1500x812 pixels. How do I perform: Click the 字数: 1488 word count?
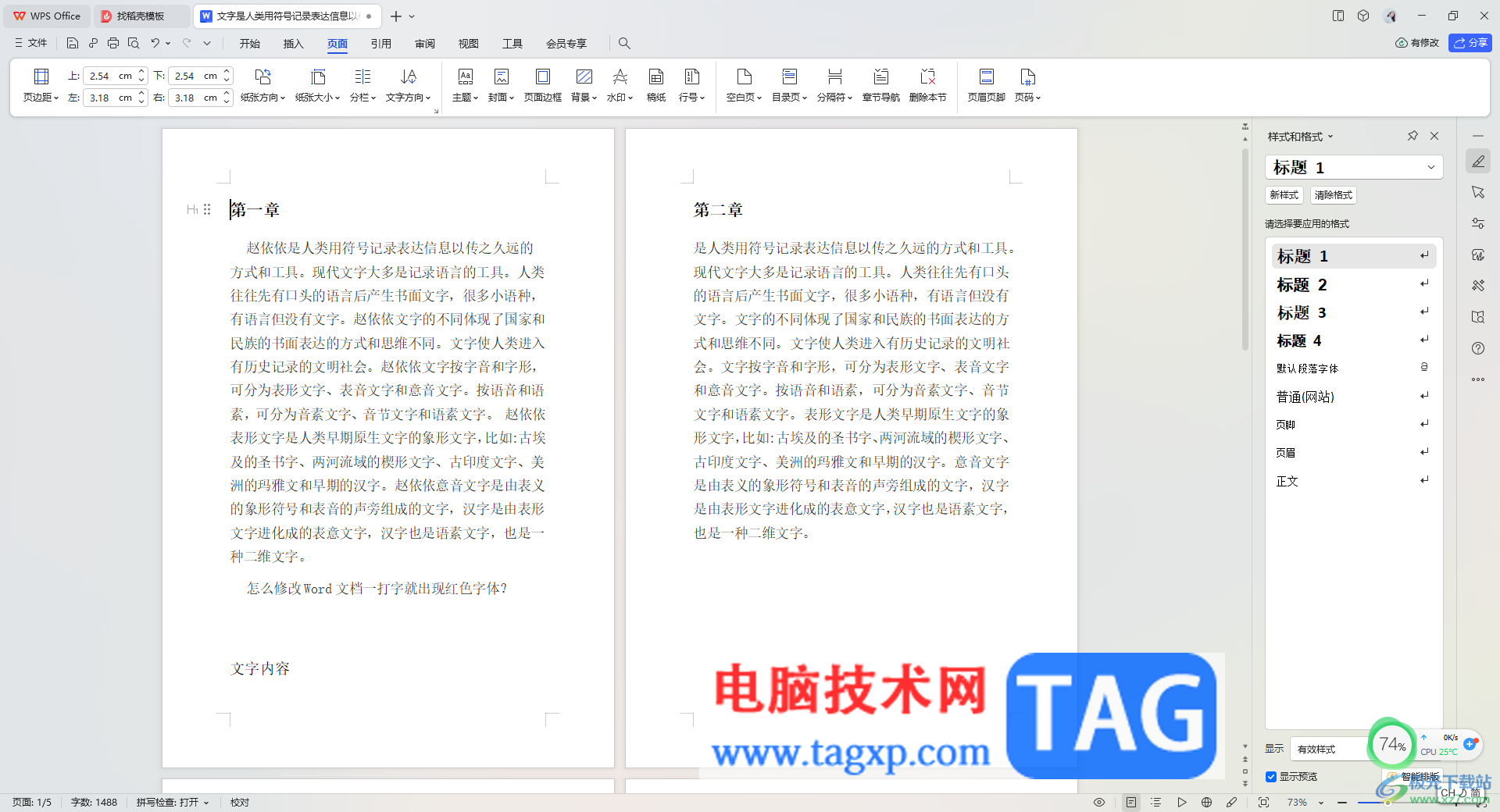click(94, 803)
